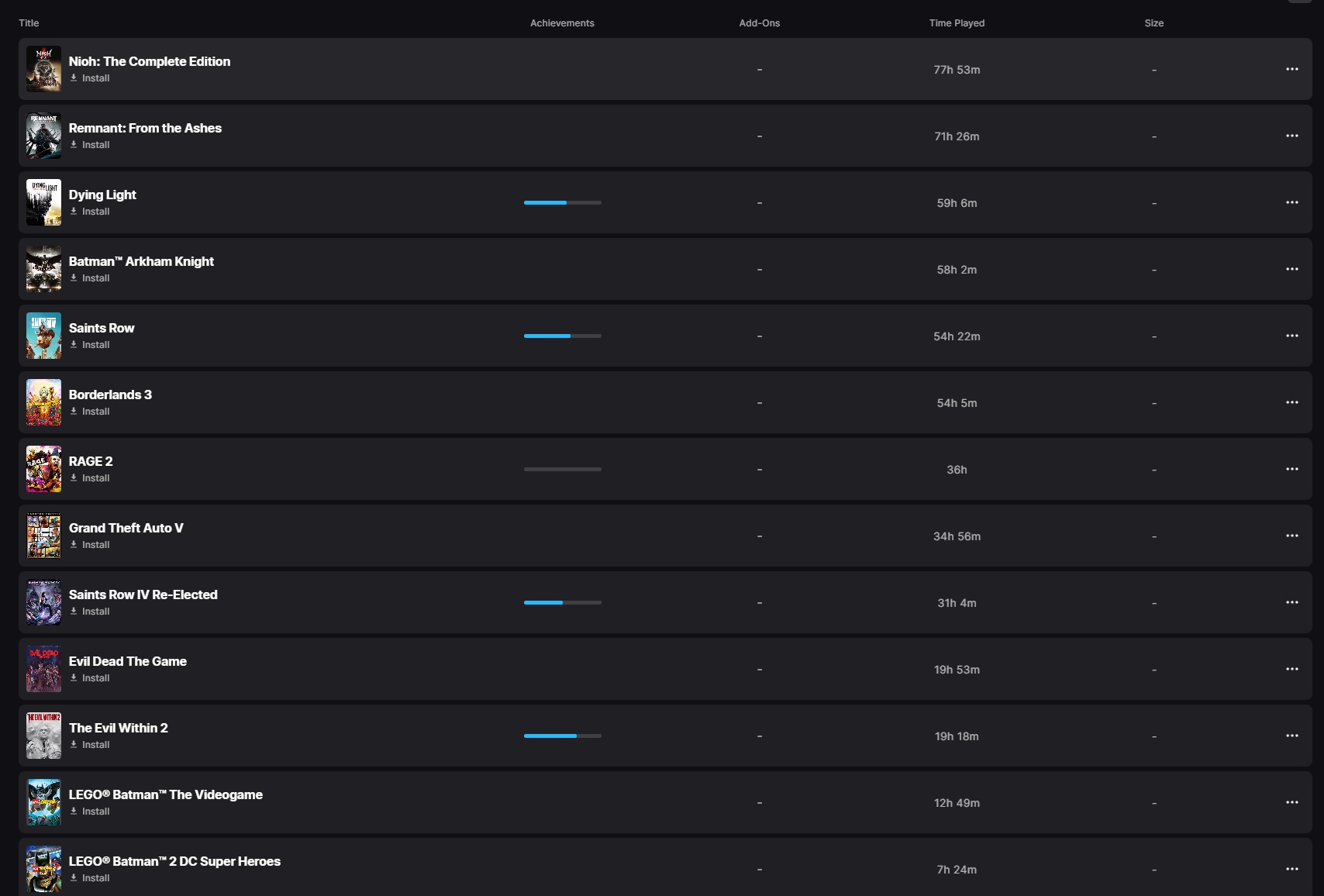Image resolution: width=1324 pixels, height=896 pixels.
Task: Click the Borderlands 3 game title
Action: pyautogui.click(x=110, y=395)
